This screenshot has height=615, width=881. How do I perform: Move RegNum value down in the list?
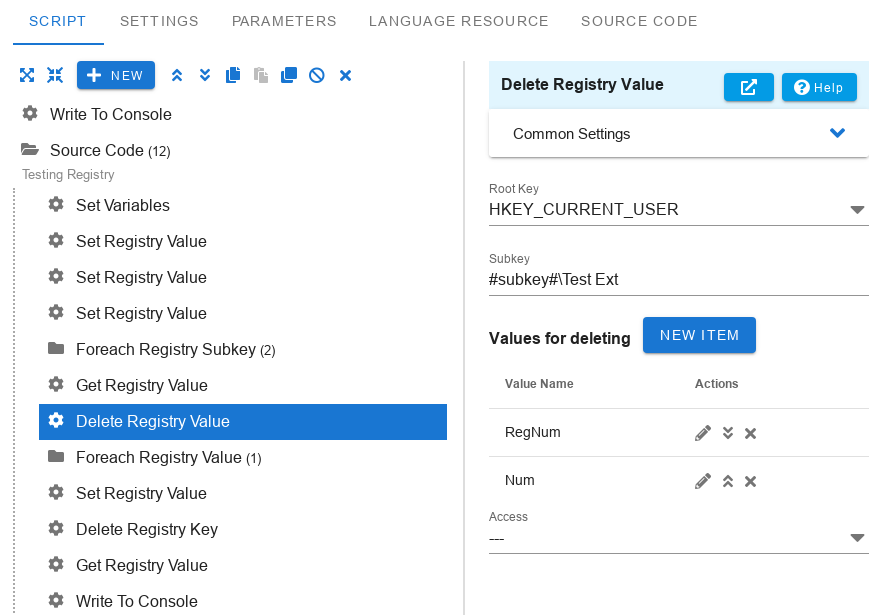728,433
